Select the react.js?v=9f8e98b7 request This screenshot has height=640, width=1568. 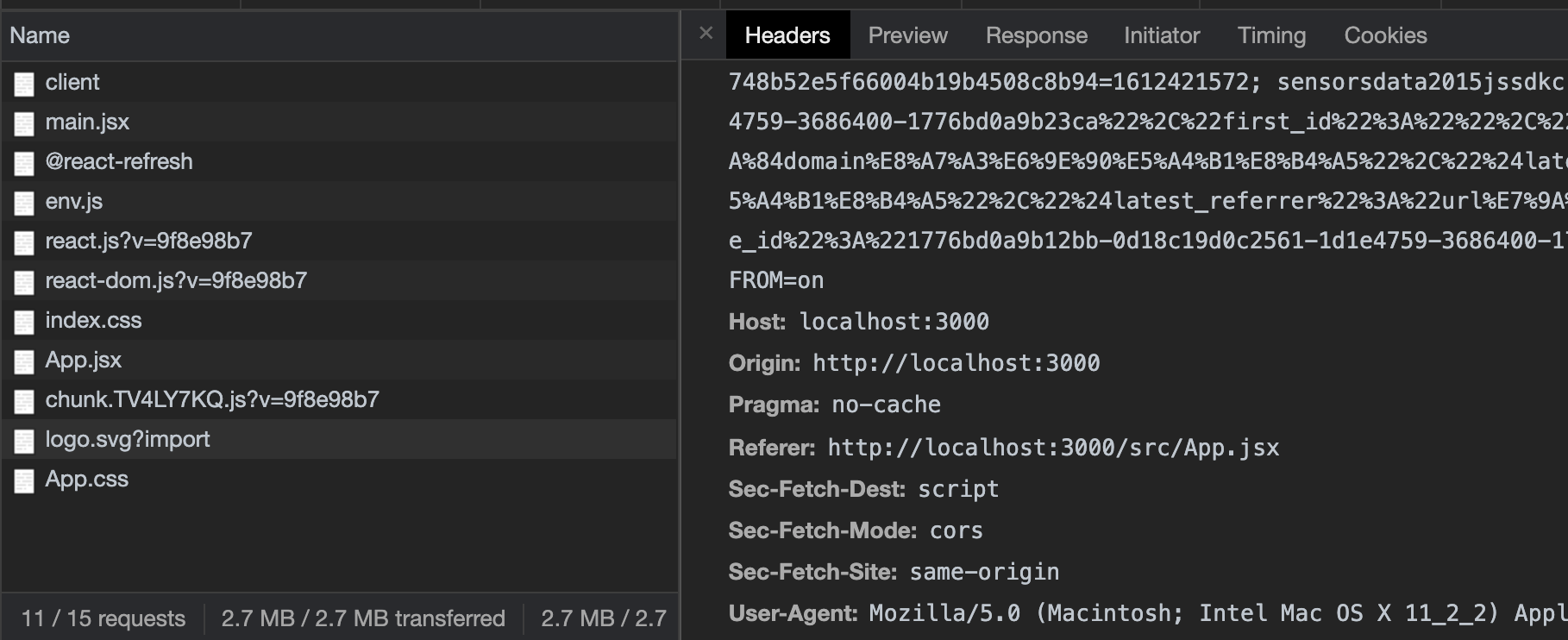(340, 241)
